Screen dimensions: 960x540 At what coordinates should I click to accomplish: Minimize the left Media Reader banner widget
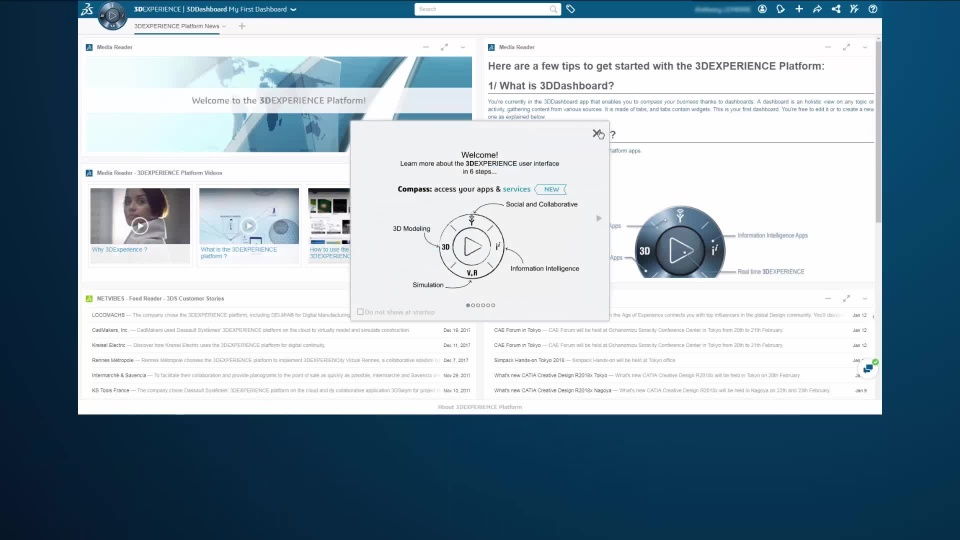point(426,47)
